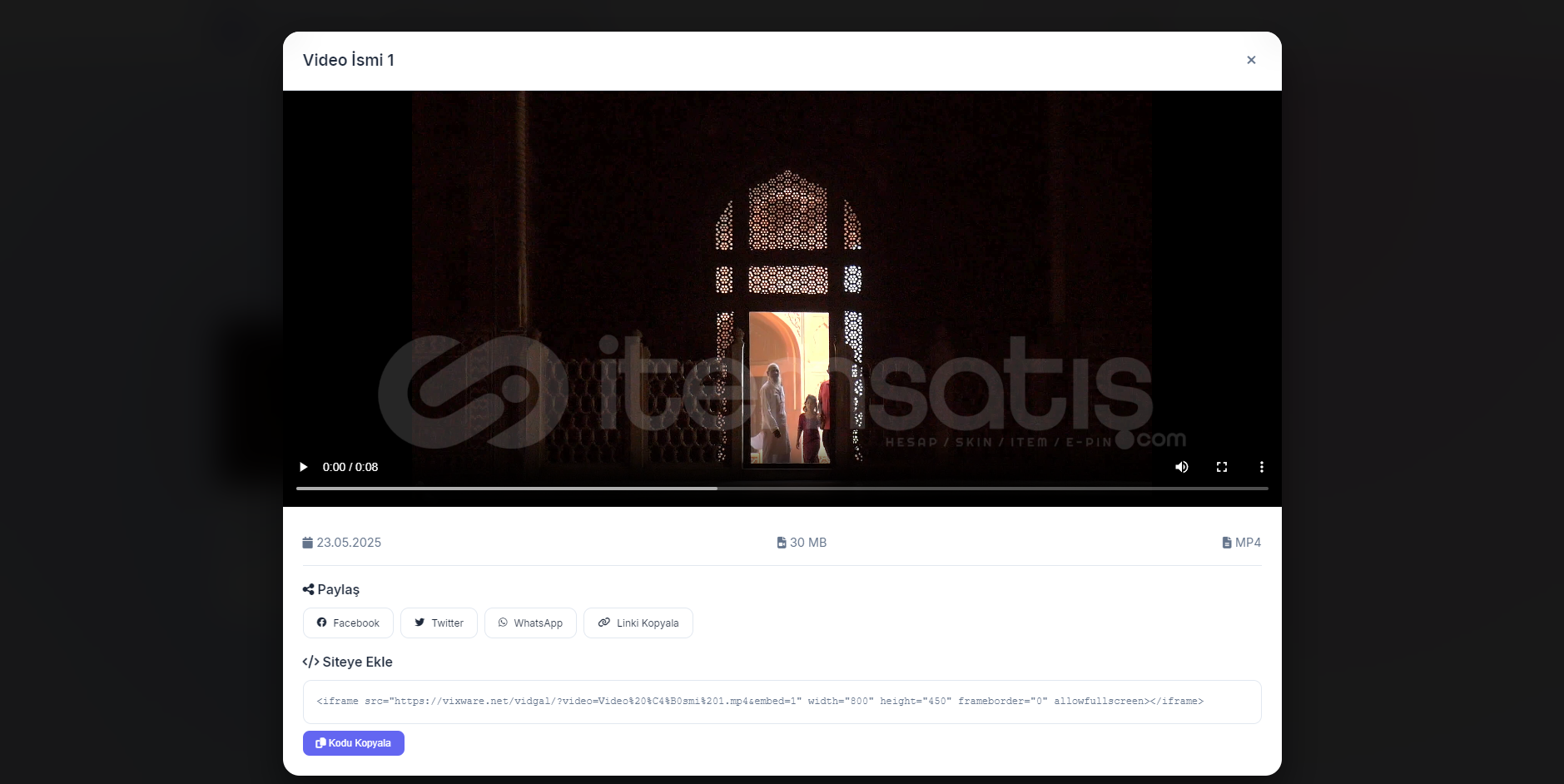Share the video on Twitter

click(x=439, y=623)
